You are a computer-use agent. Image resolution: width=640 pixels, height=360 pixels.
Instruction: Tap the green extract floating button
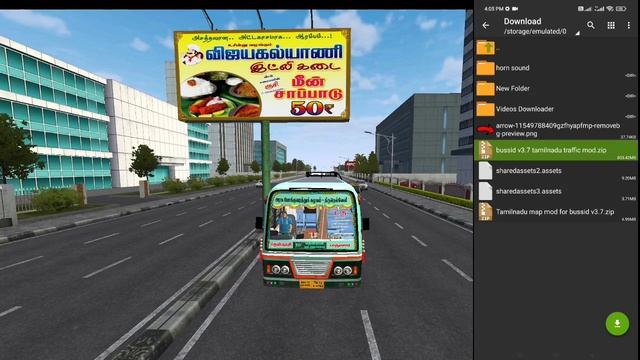point(617,324)
